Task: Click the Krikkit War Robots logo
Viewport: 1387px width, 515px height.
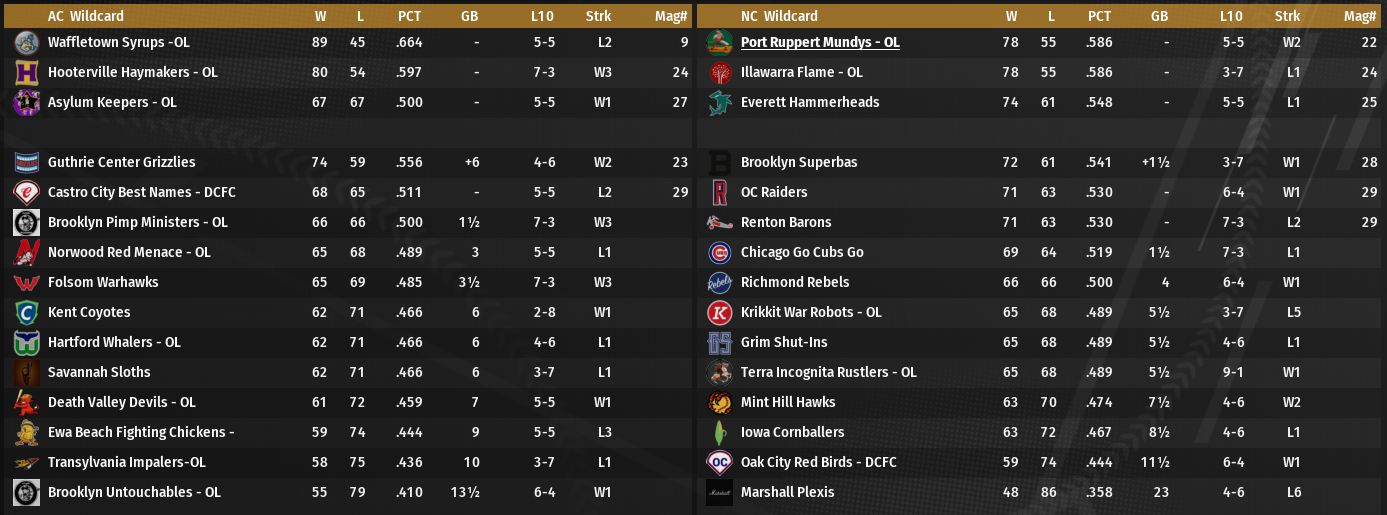Action: click(x=720, y=312)
